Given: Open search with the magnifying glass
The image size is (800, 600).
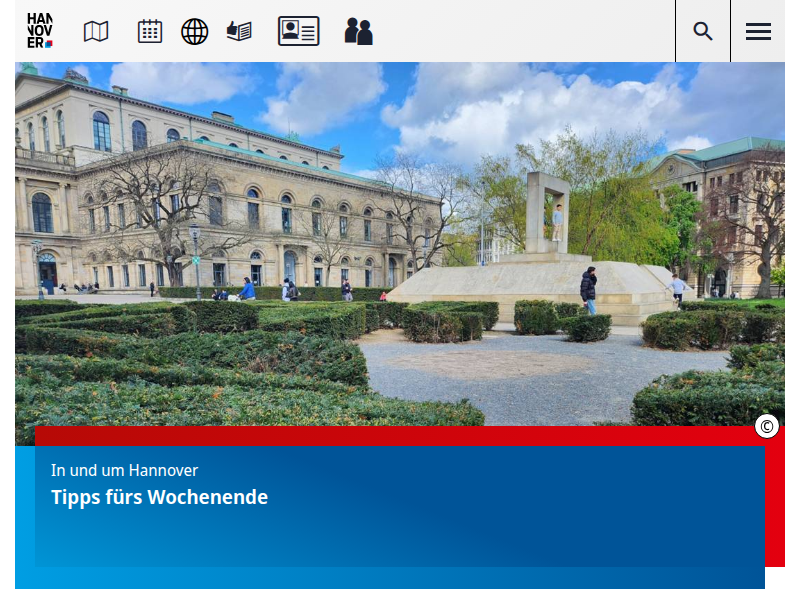Looking at the screenshot, I should pos(703,31).
